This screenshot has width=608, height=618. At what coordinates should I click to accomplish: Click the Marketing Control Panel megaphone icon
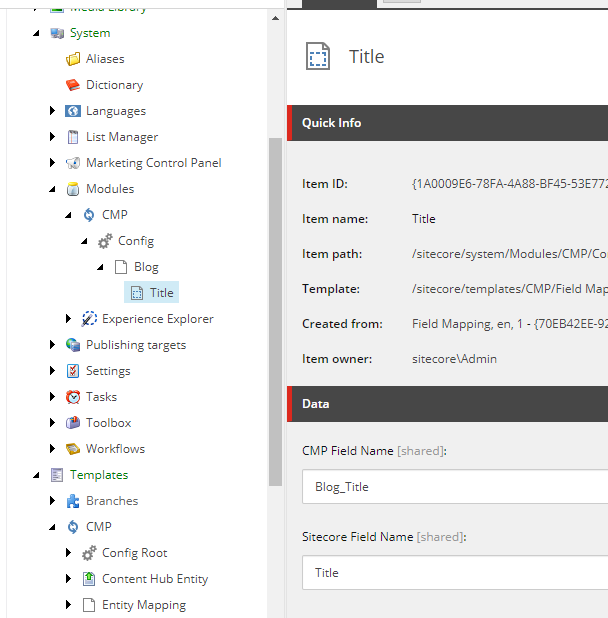click(x=73, y=163)
